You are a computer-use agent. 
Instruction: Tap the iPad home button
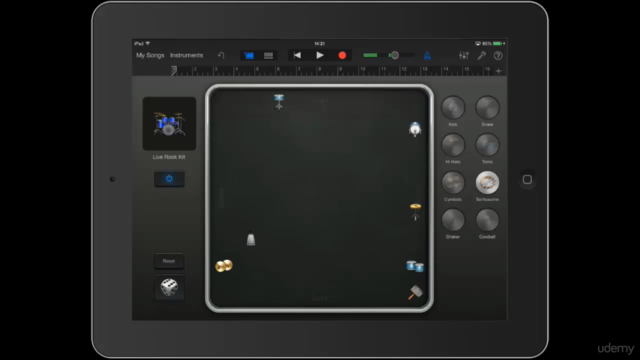(527, 180)
